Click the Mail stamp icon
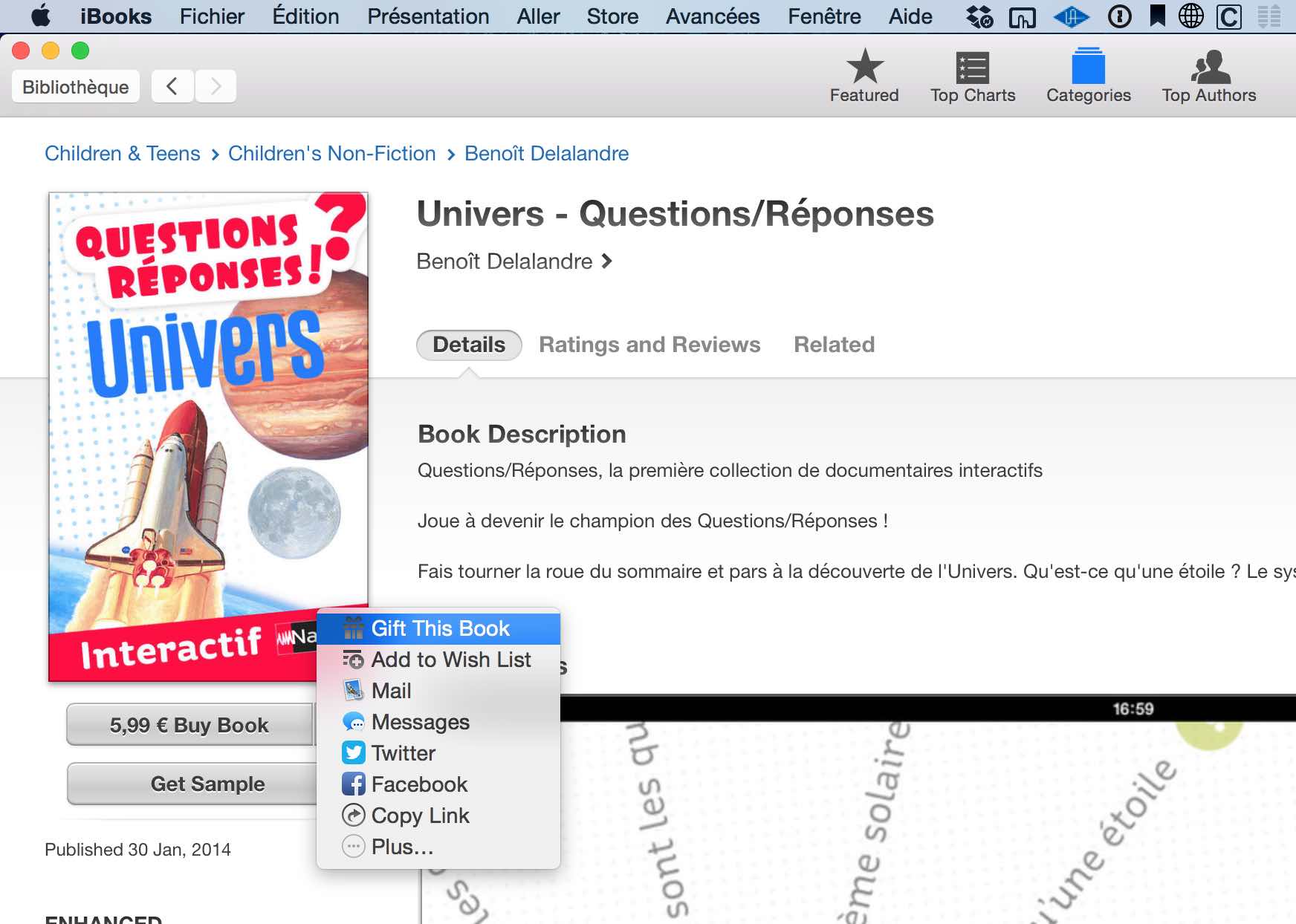The width and height of the screenshot is (1296, 924). click(353, 690)
